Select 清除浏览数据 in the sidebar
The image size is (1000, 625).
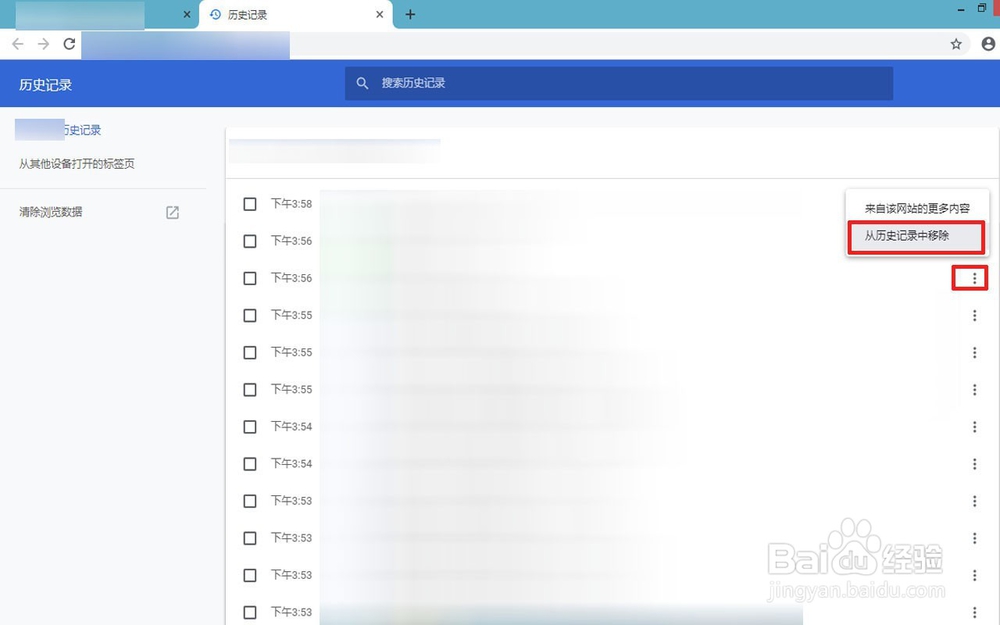(51, 212)
